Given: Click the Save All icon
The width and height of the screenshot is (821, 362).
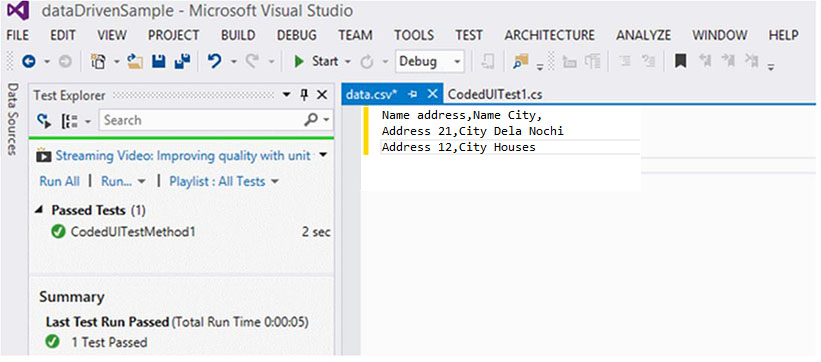Looking at the screenshot, I should pyautogui.click(x=182, y=61).
